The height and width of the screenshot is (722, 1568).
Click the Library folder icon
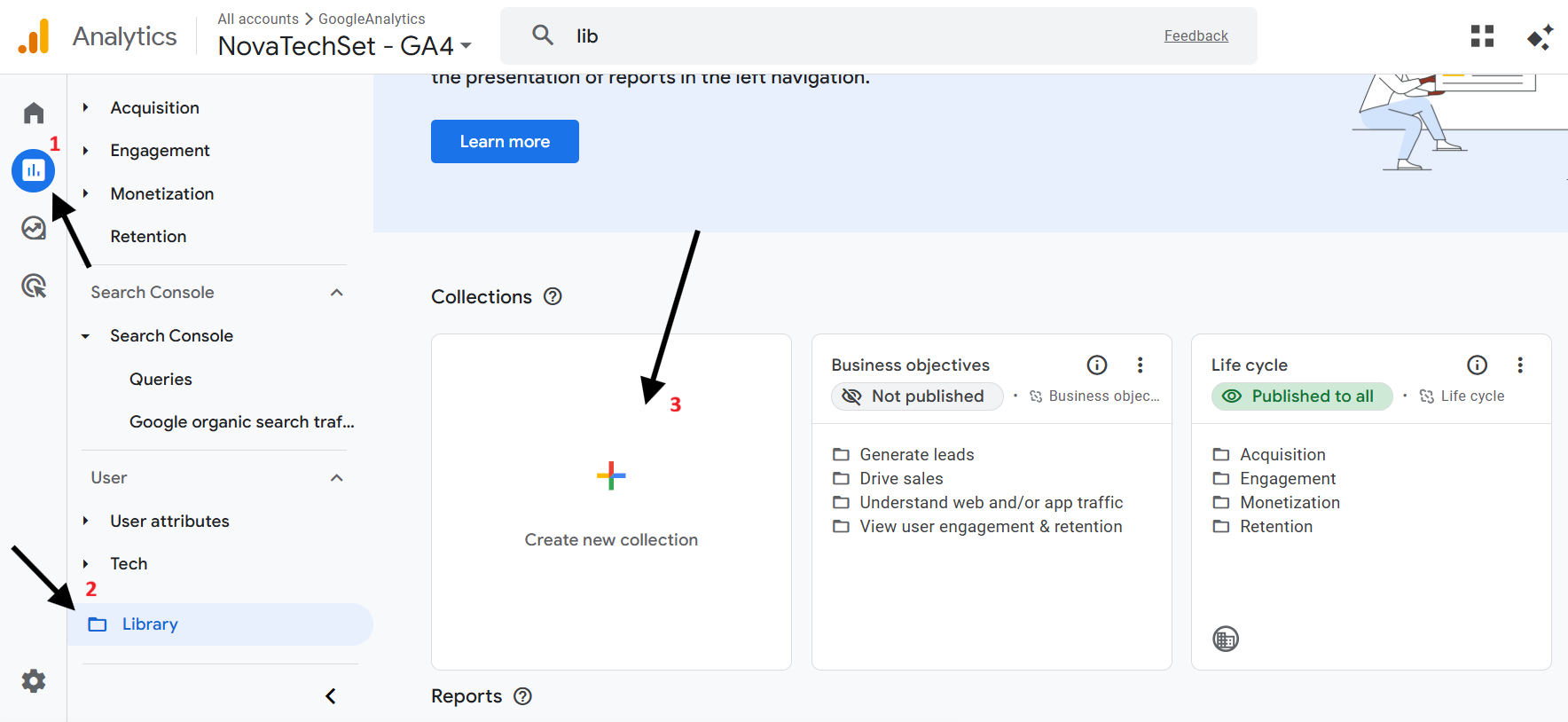pos(98,624)
